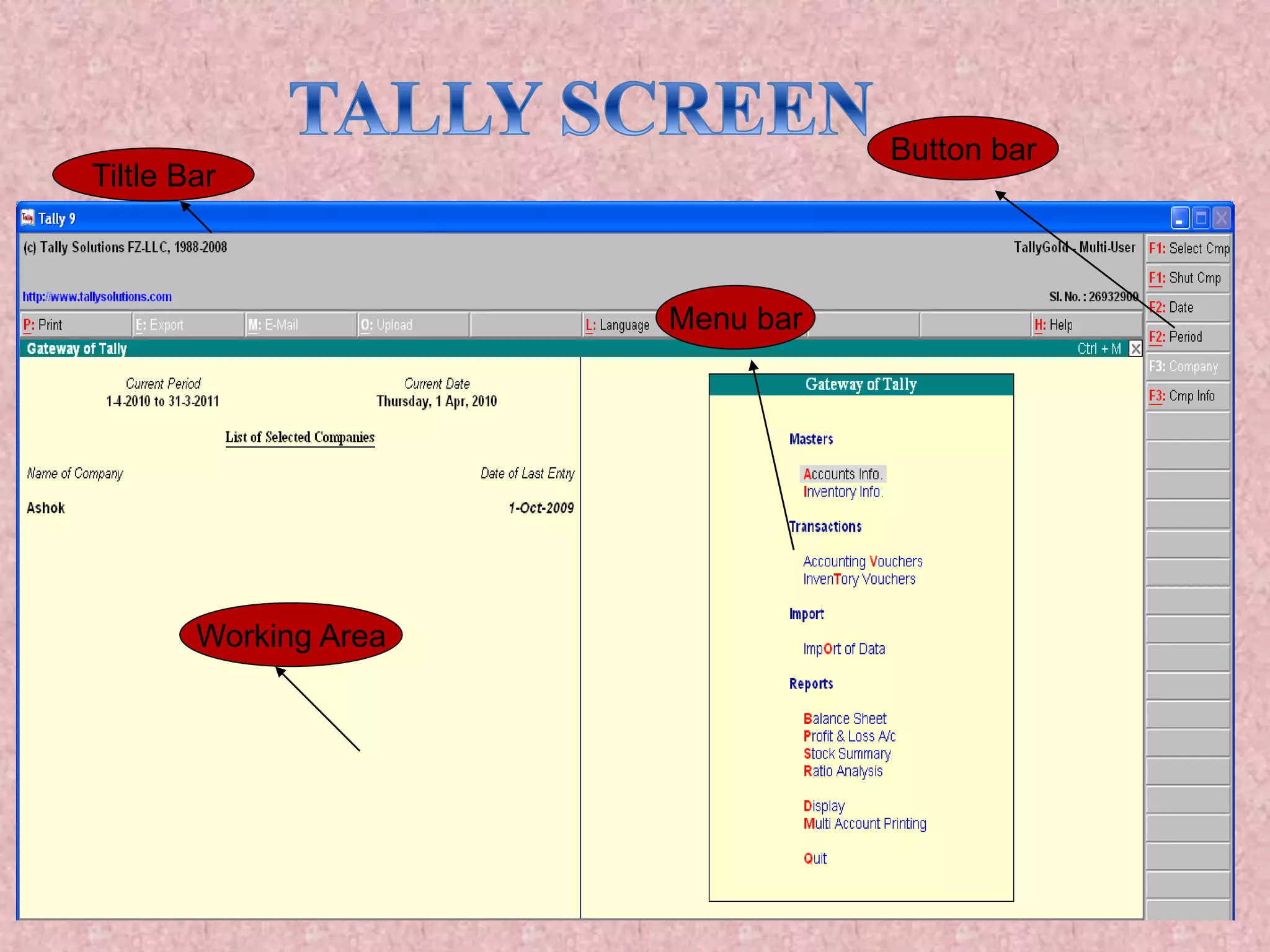1270x952 pixels.
Task: Click F1: Select Cmp button
Action: pos(1188,249)
